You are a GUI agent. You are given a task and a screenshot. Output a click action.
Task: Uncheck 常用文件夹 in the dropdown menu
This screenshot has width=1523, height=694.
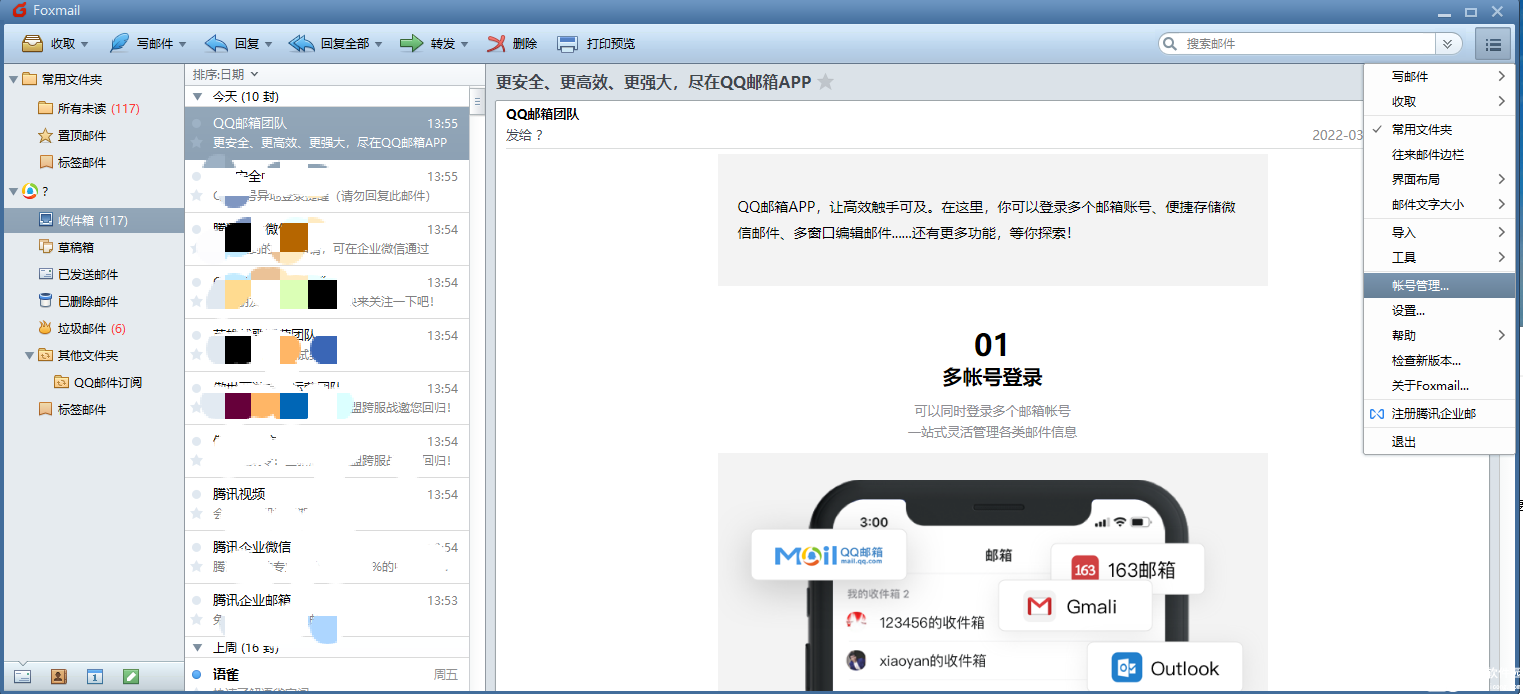coord(1440,129)
